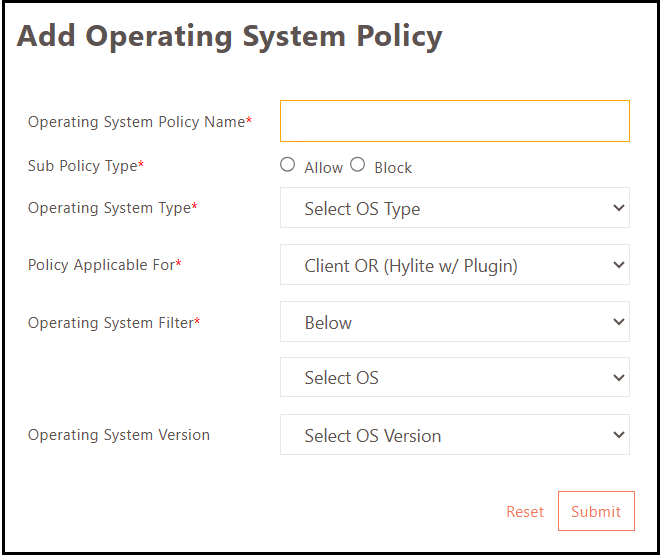Click the Operating System Version label
662x557 pixels.
click(118, 435)
